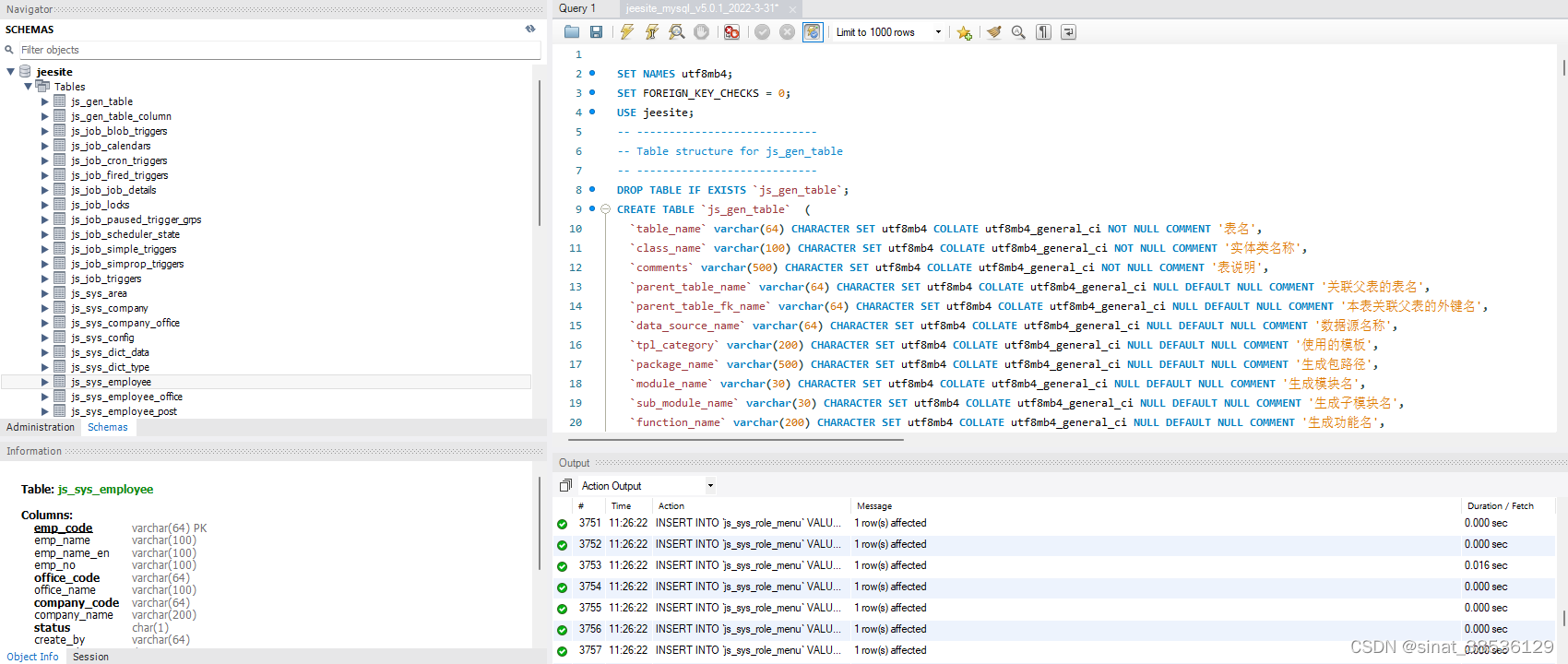Open the Limit to 1000 rows dropdown
The image size is (1568, 664).
click(x=889, y=32)
